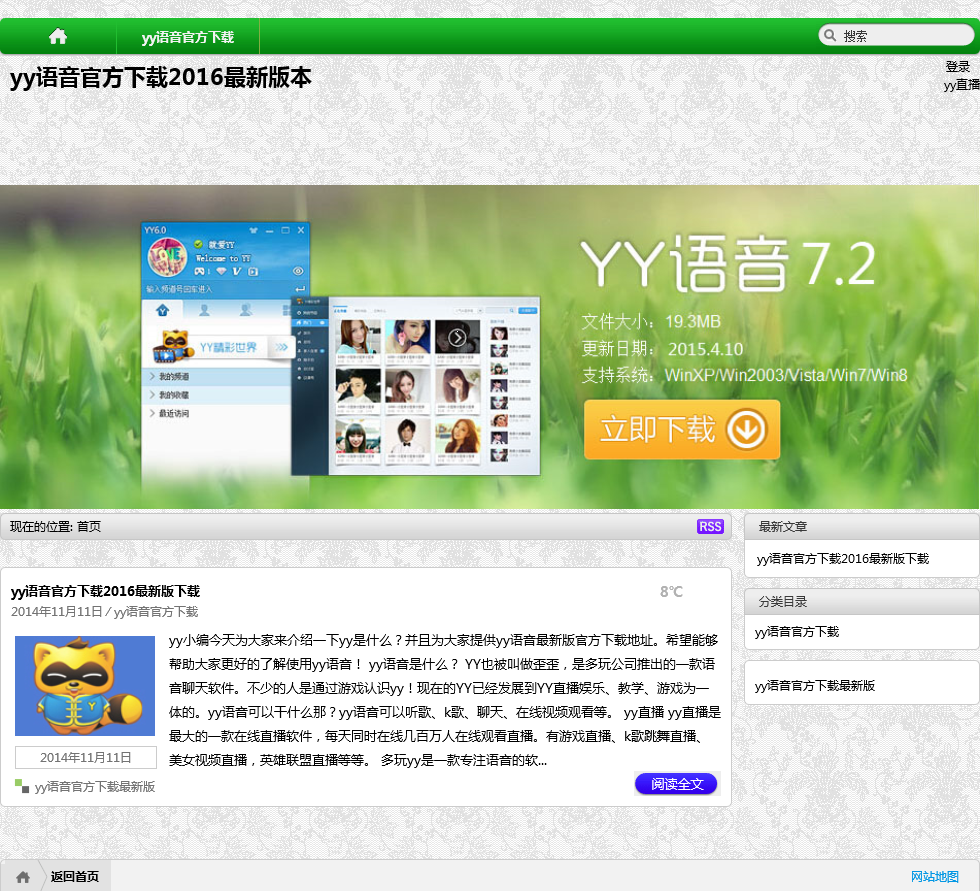Click the search magnifier icon
Viewport: 980px width, 891px height.
[x=830, y=35]
